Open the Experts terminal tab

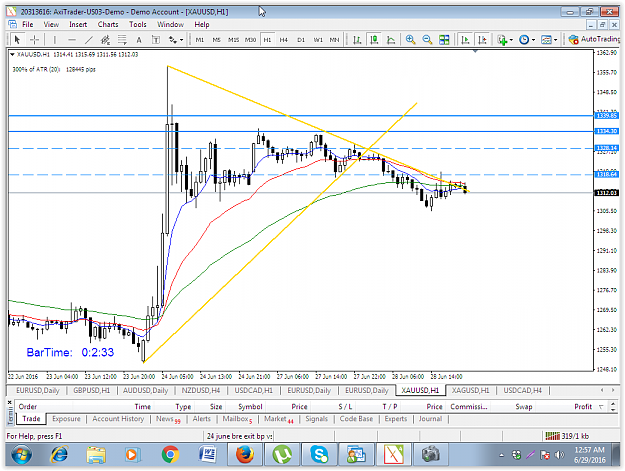[395, 419]
